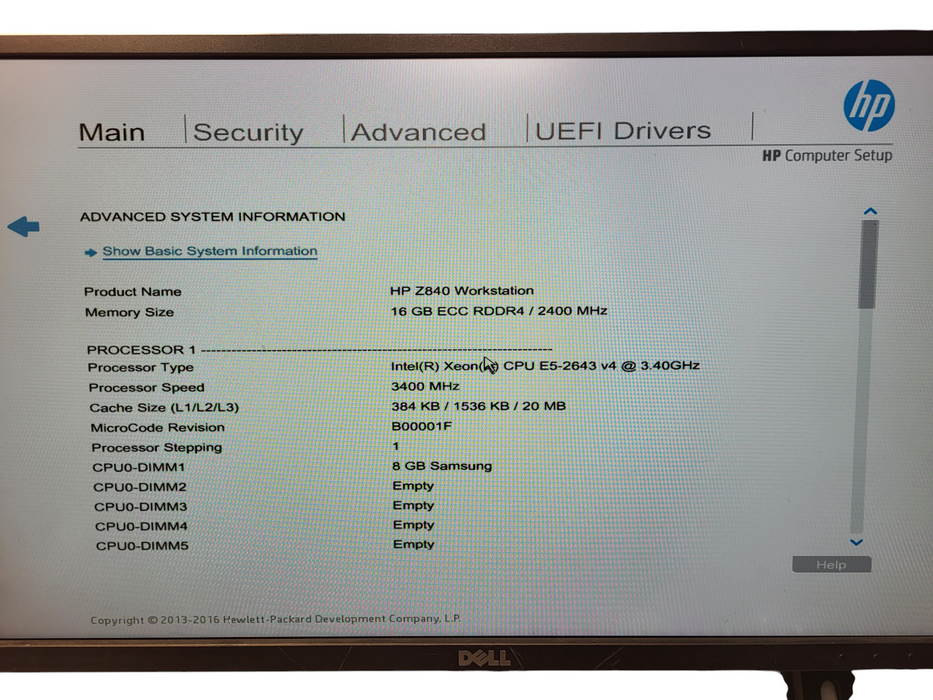Click the HP Computer Setup title text
The height and width of the screenshot is (700, 933).
click(x=827, y=155)
